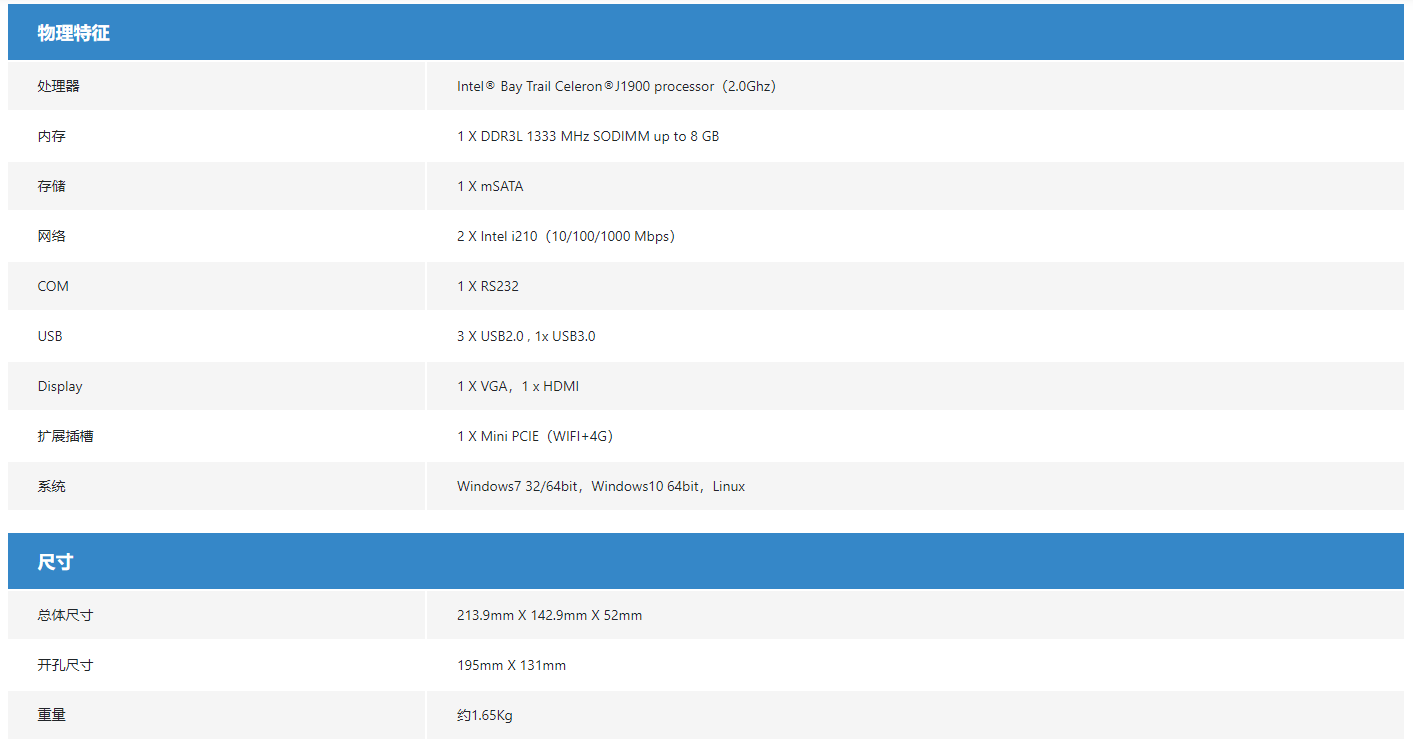This screenshot has height=748, width=1413.
Task: Select the 1 X RS232 value
Action: pos(488,286)
